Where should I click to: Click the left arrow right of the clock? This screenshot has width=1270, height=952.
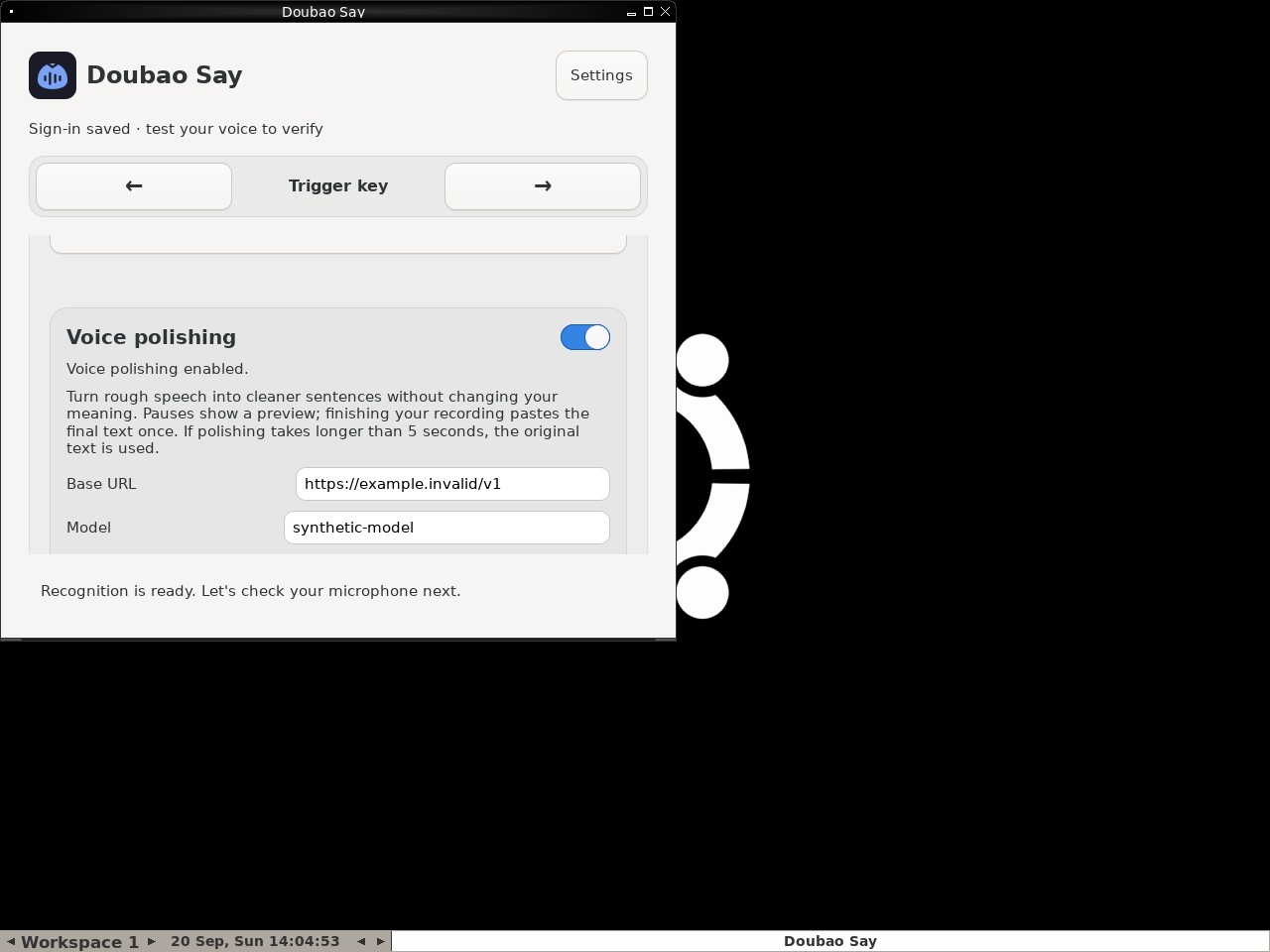[361, 942]
